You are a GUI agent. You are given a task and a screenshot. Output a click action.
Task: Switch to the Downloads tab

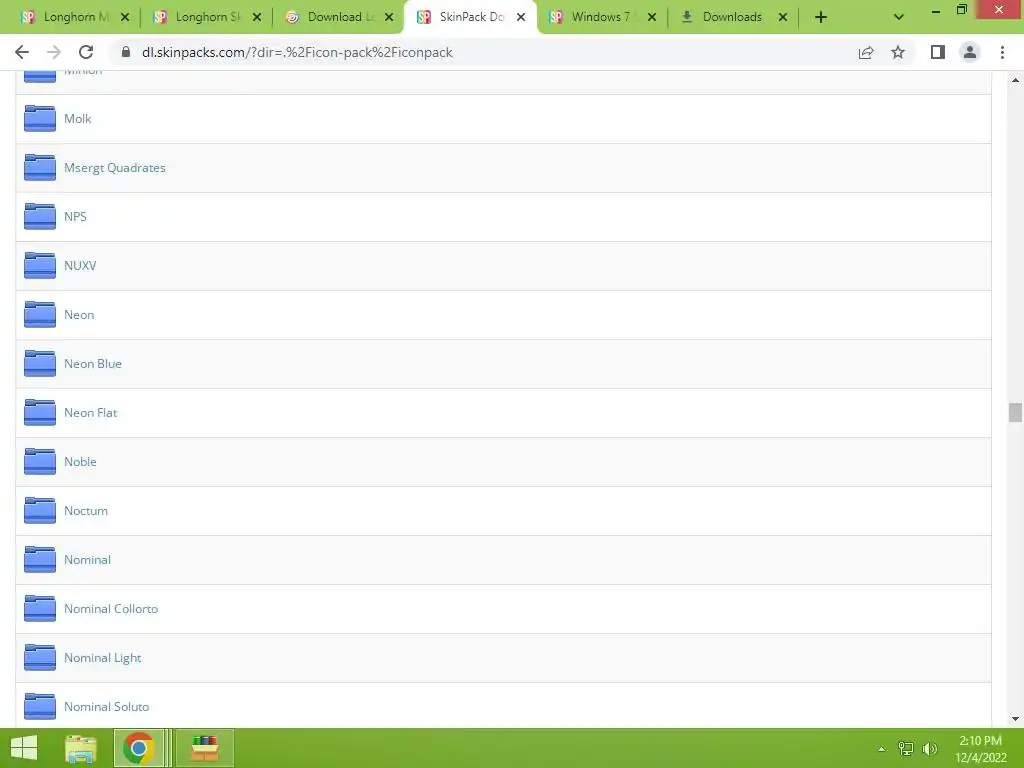pyautogui.click(x=731, y=17)
